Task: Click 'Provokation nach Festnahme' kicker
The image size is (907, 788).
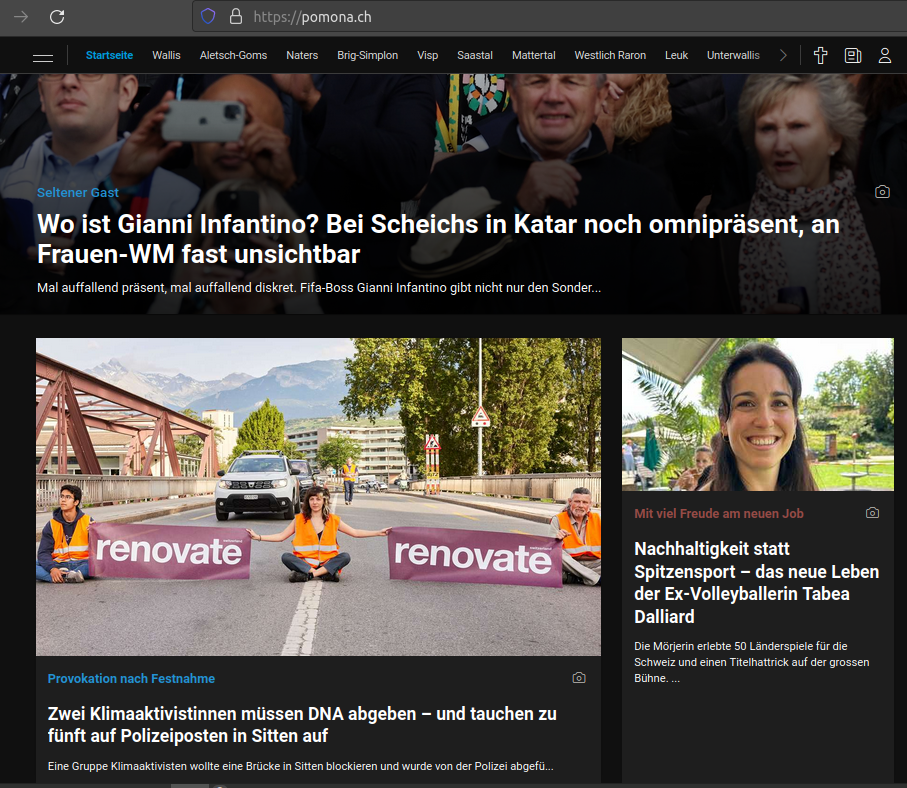Action: coord(131,679)
